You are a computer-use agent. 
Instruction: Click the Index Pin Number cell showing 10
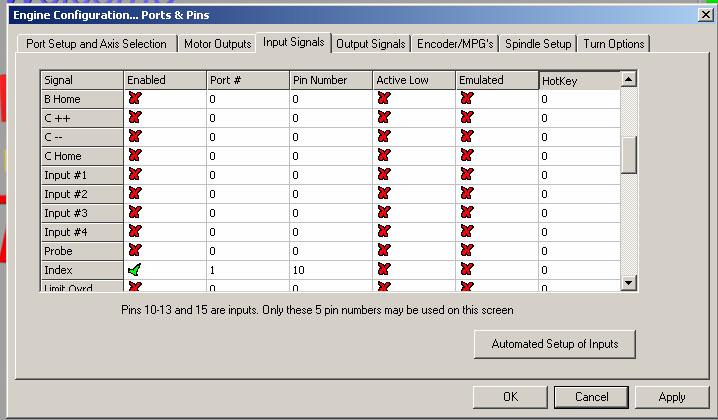331,270
